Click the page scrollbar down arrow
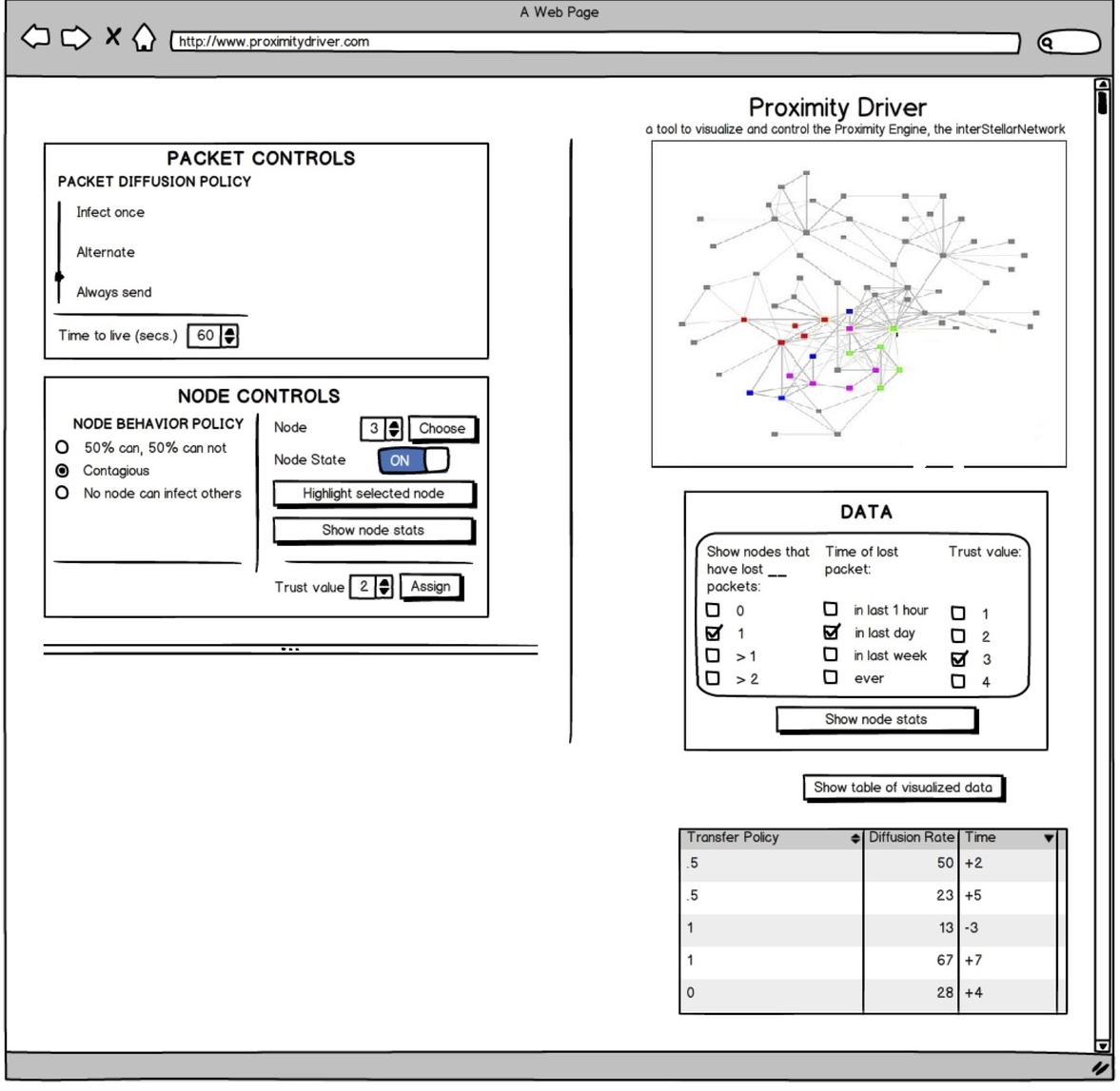Screen dimensions: 1120x1091 (x=1103, y=1046)
